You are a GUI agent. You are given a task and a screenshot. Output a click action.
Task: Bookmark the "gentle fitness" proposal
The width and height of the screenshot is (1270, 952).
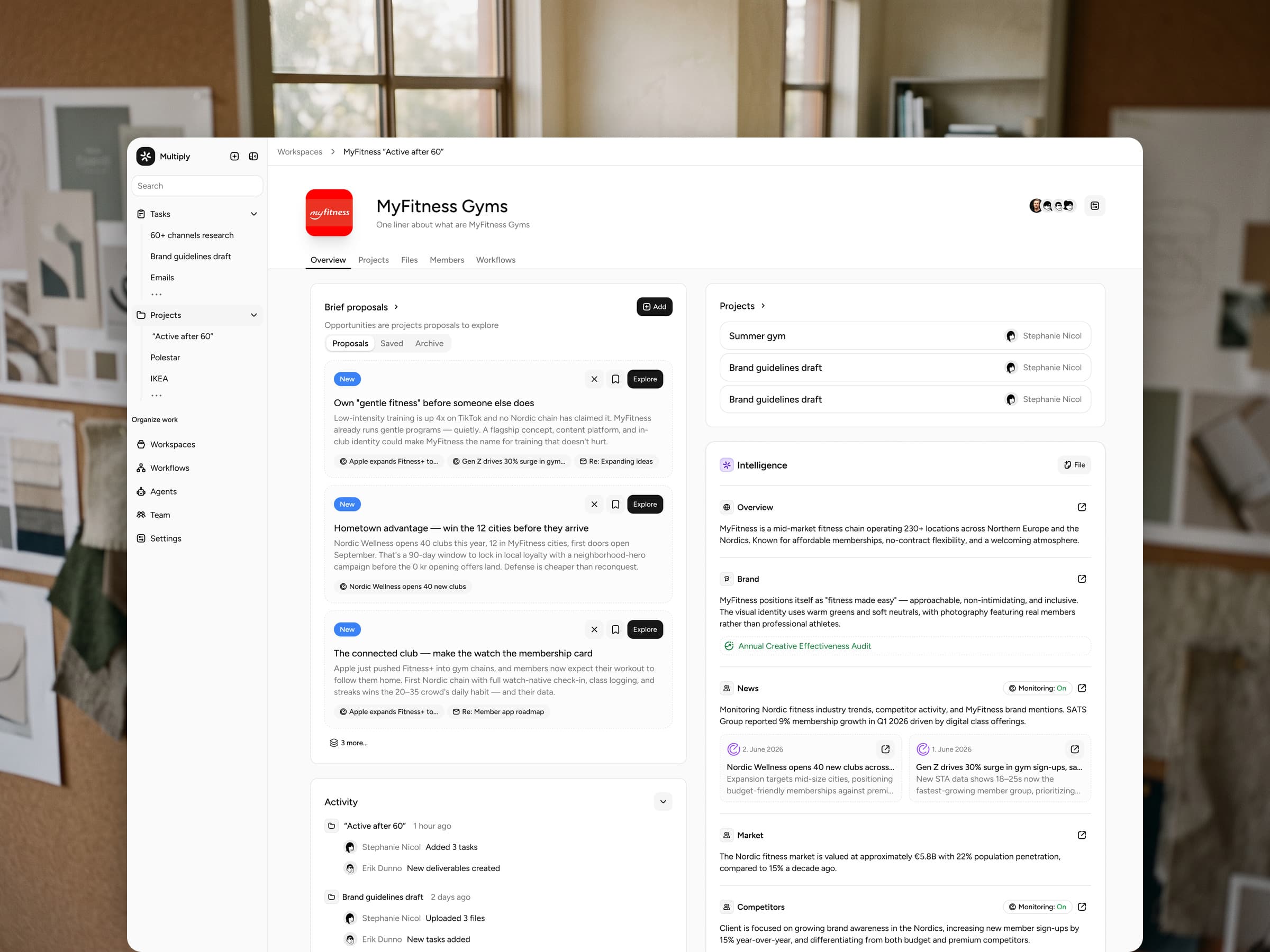click(615, 379)
